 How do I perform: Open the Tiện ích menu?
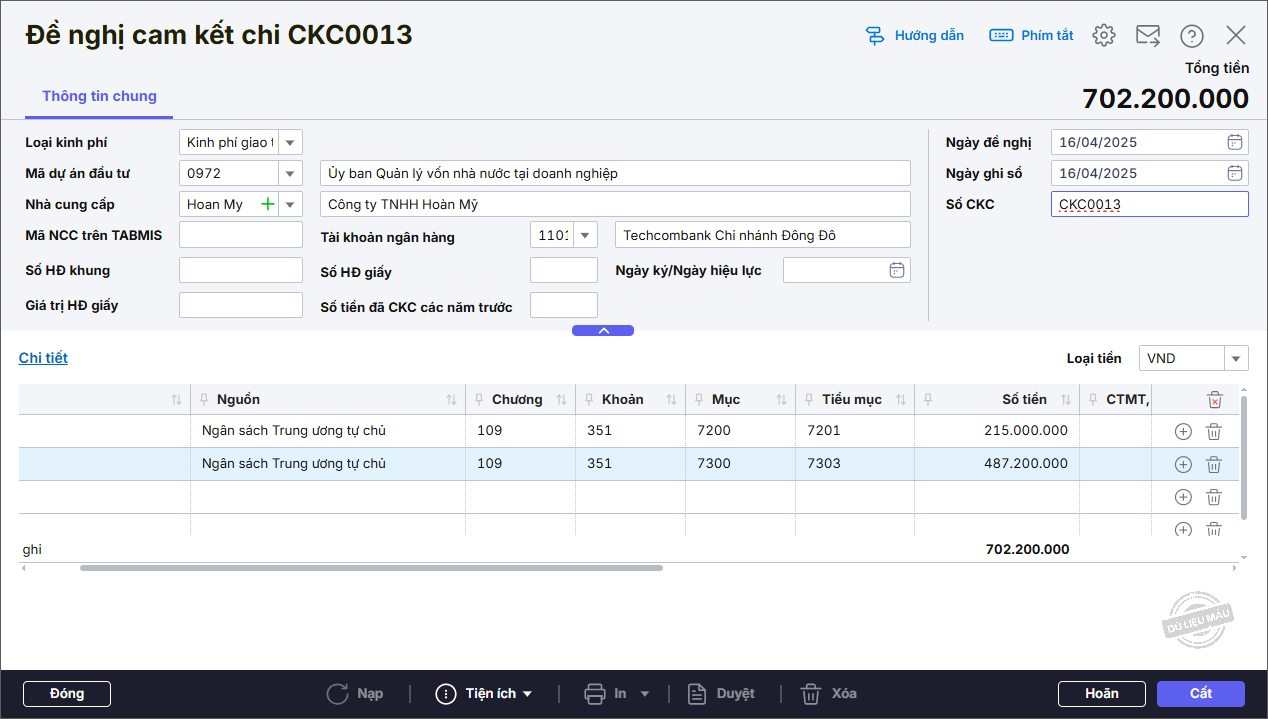pyautogui.click(x=485, y=693)
